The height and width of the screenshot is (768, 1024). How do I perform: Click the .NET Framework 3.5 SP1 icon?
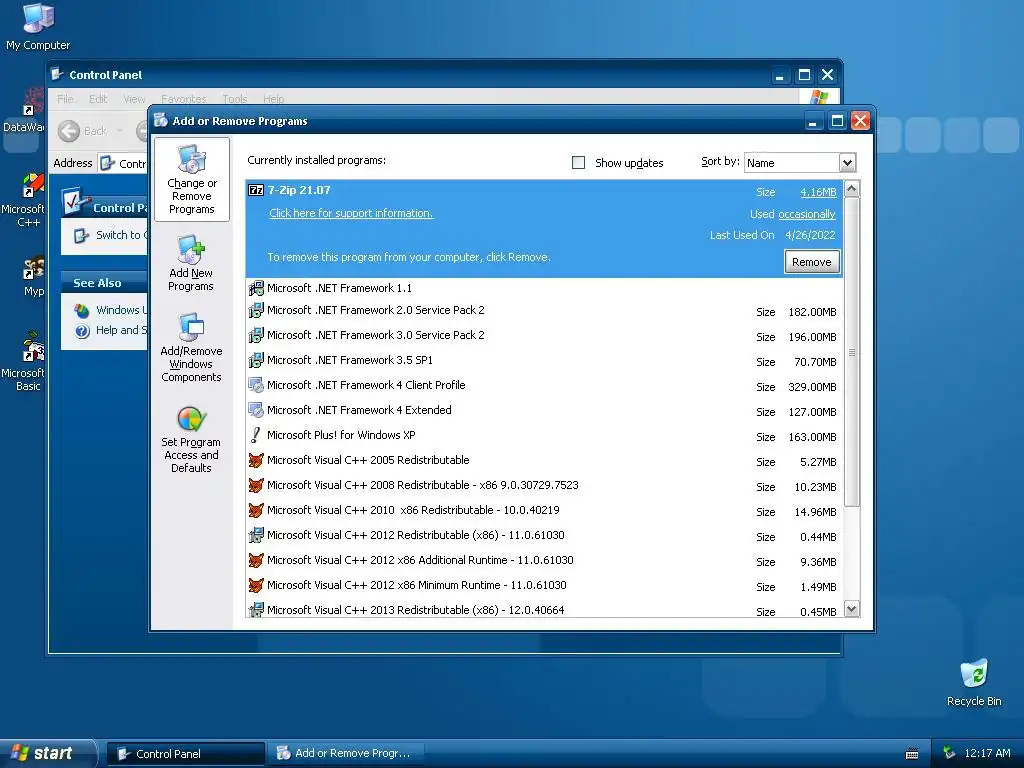tap(256, 360)
